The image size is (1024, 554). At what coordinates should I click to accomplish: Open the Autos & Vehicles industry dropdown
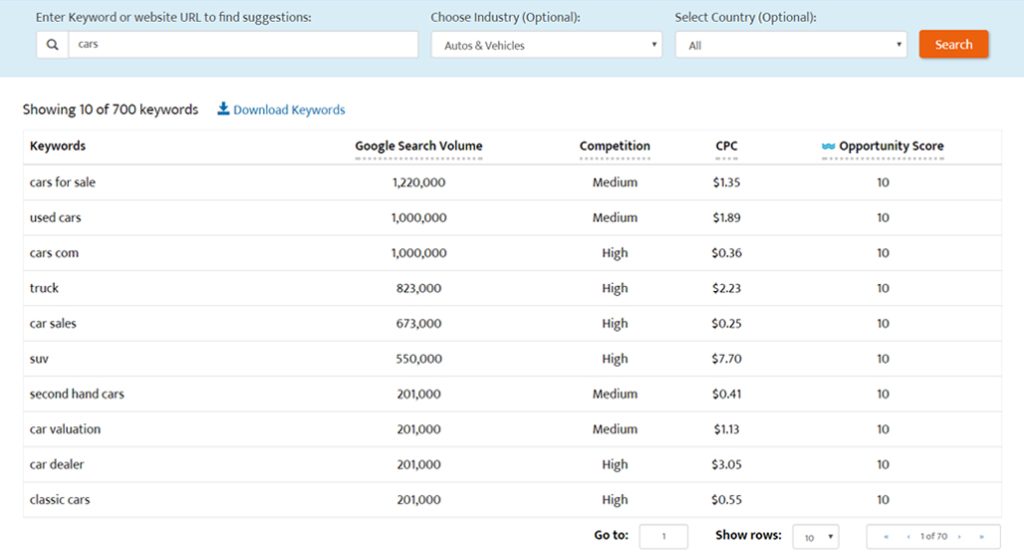[x=547, y=45]
